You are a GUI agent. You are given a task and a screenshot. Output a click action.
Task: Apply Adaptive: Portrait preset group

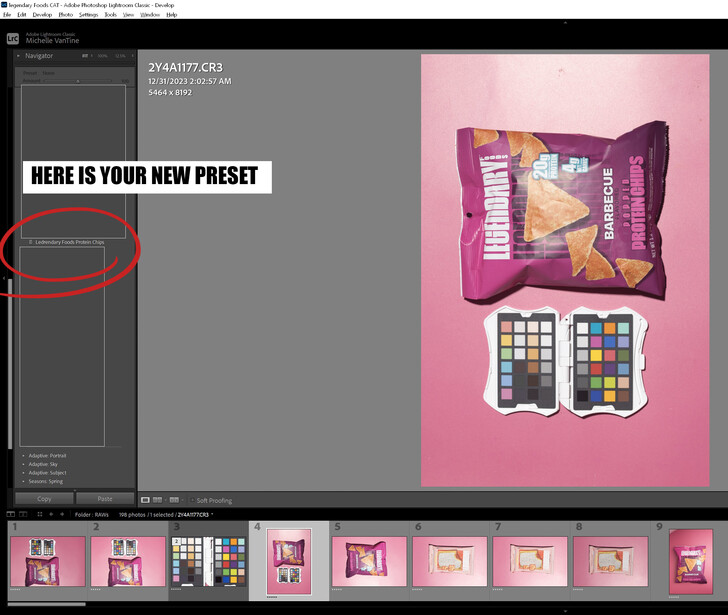(x=47, y=456)
